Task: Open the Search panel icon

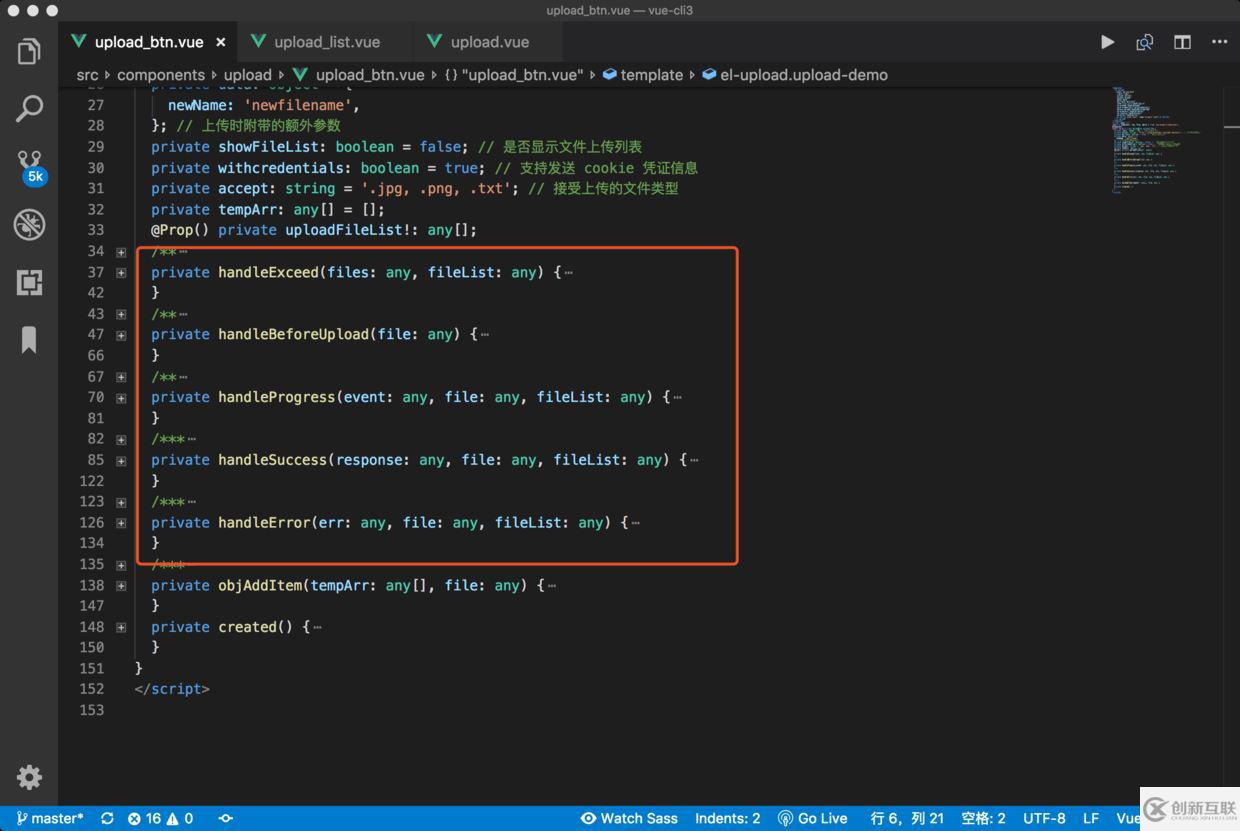Action: pyautogui.click(x=29, y=108)
